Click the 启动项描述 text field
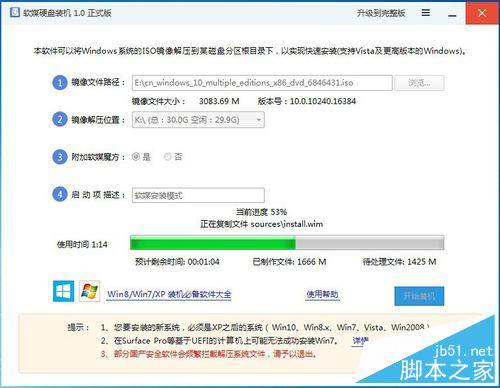This screenshot has width=500, height=388. point(198,195)
